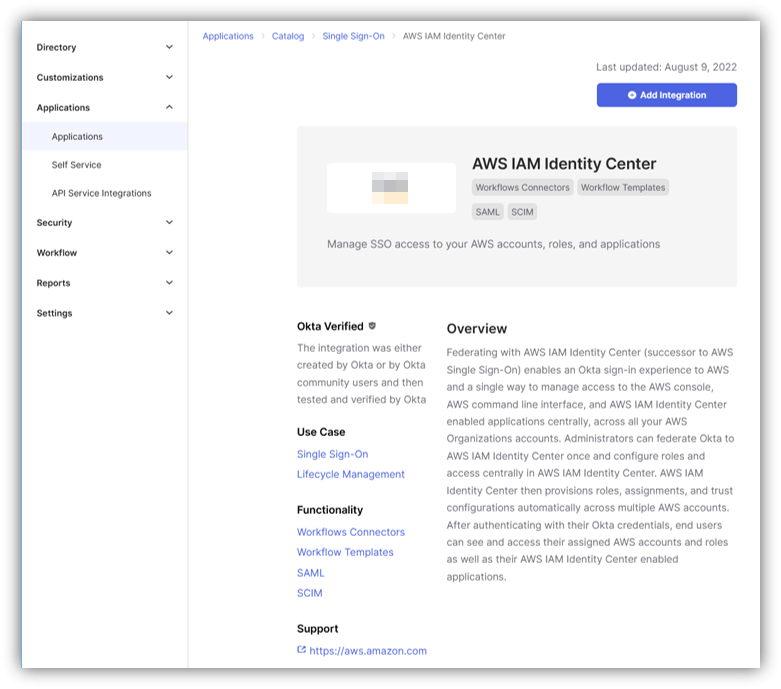Open the Applications sub-item in sidebar
This screenshot has width=781, height=689.
[x=105, y=137]
